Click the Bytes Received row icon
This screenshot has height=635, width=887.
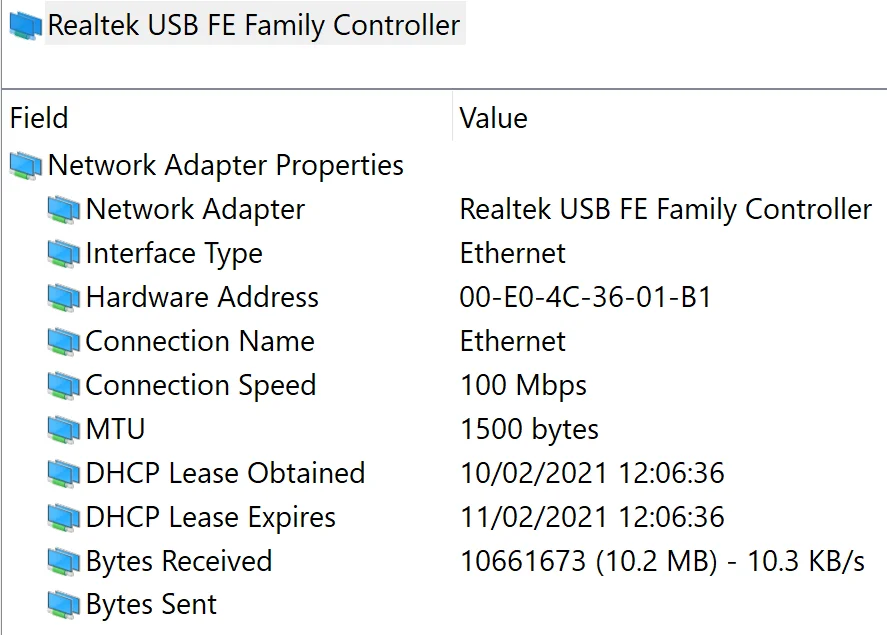click(63, 562)
